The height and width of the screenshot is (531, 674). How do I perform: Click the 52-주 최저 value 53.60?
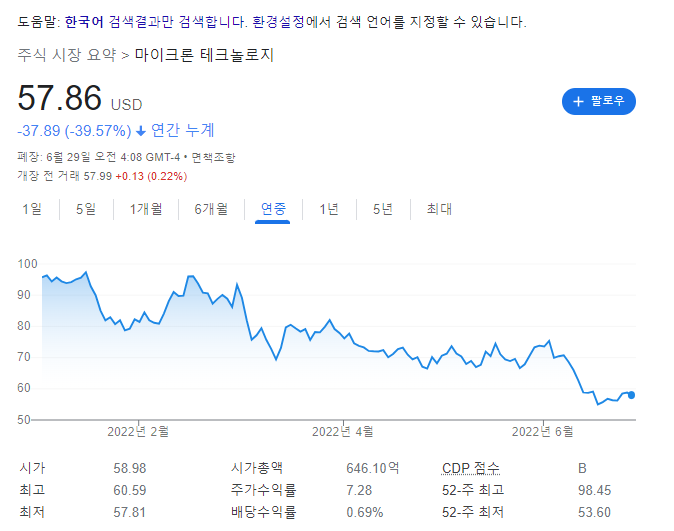click(x=594, y=513)
